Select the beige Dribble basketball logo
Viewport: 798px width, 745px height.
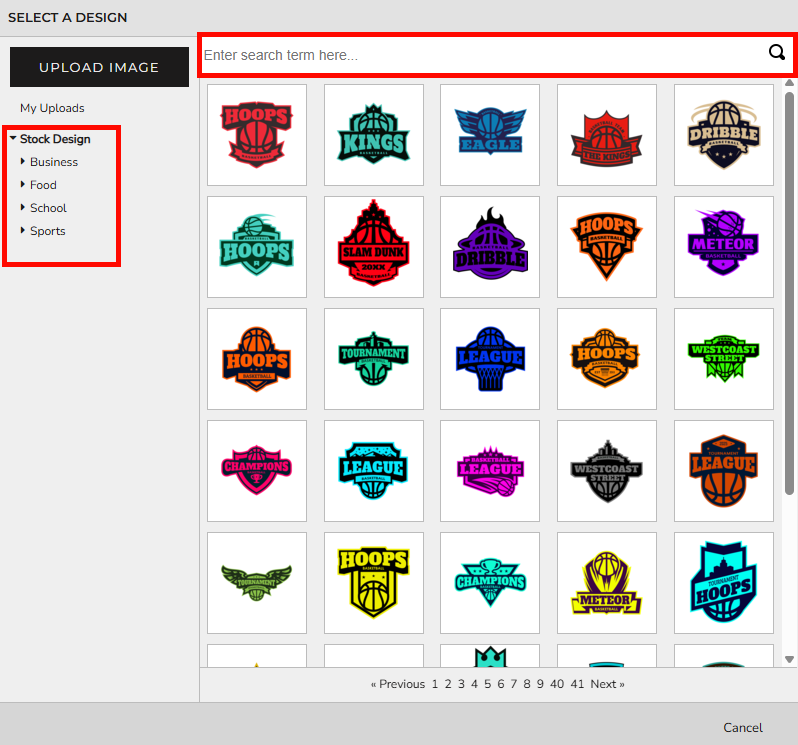(x=723, y=134)
